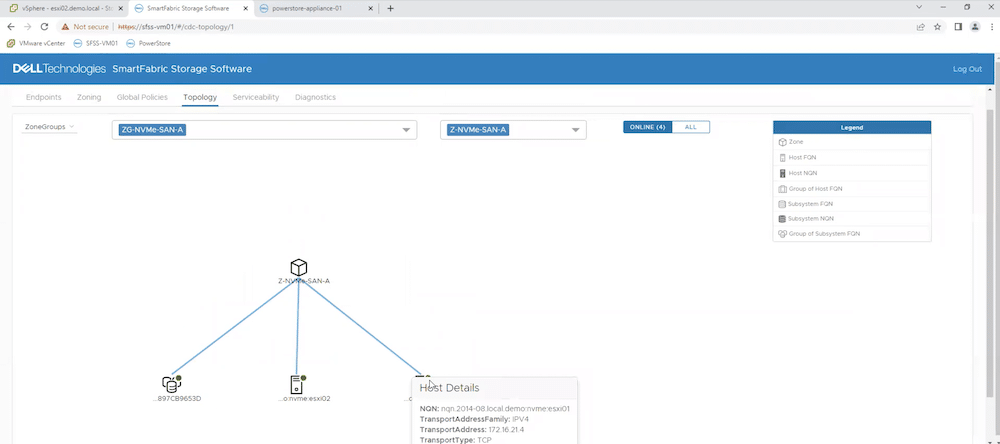
Task: Click the Not secure warning icon
Action: [x=65, y=27]
